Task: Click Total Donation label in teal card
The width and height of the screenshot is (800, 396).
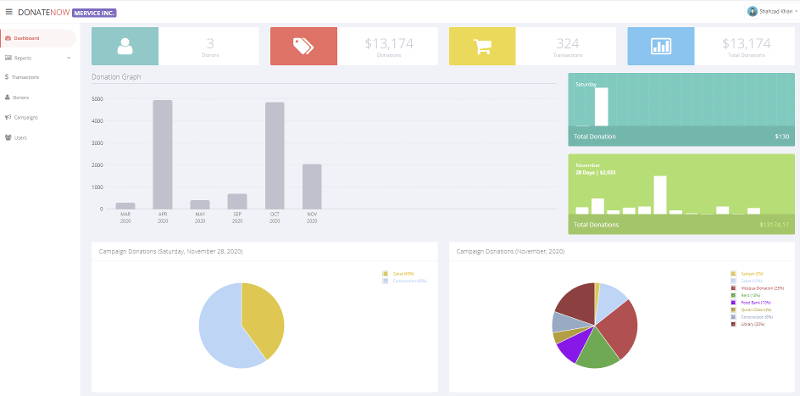Action: 594,137
